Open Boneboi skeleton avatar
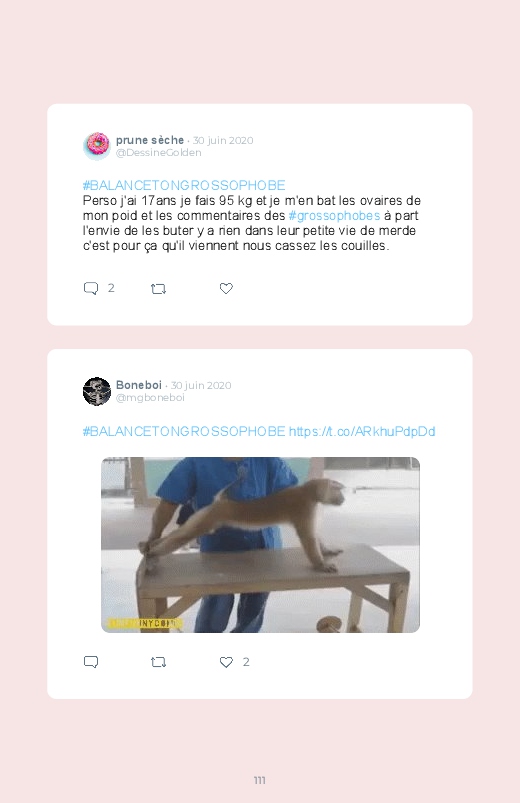 pyautogui.click(x=97, y=391)
